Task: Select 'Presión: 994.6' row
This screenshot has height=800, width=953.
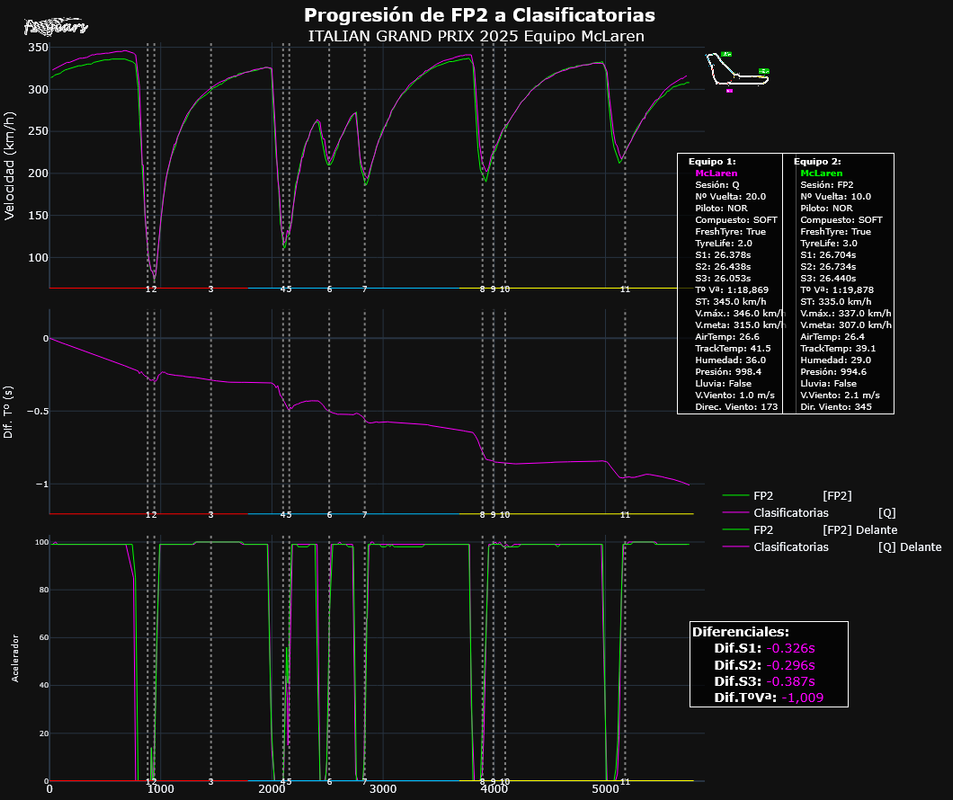Action: [833, 371]
